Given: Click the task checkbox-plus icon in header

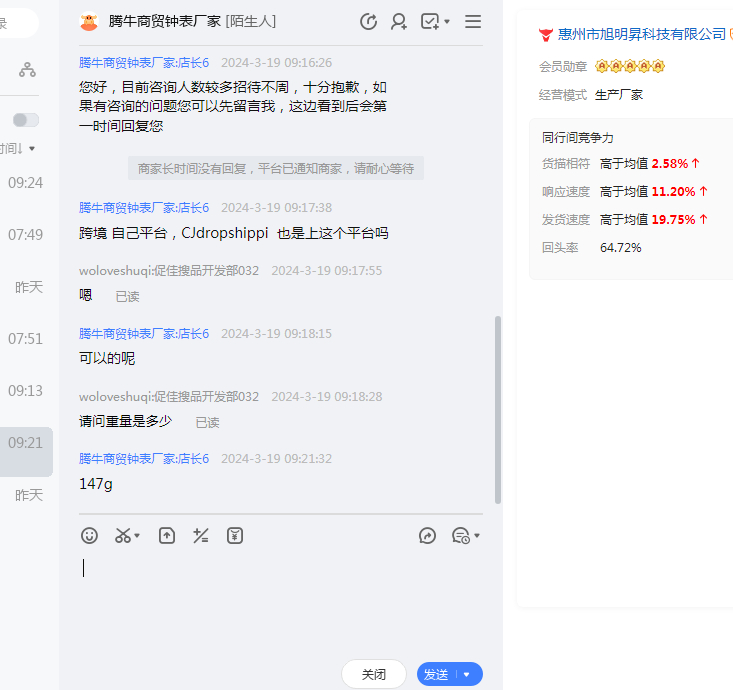Looking at the screenshot, I should [430, 22].
